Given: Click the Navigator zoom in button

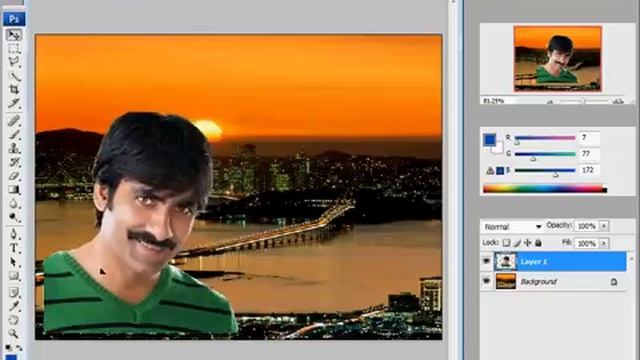Looking at the screenshot, I should pos(618,101).
